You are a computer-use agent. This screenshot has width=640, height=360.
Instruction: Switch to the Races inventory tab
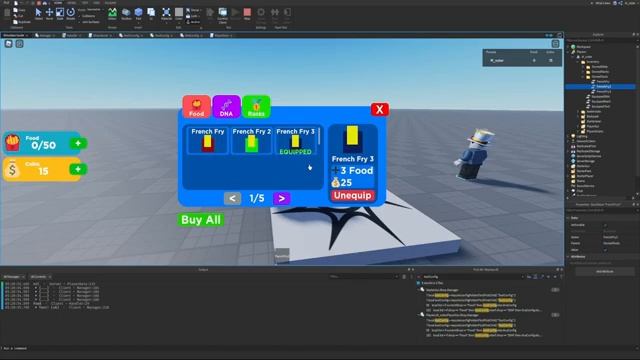(x=256, y=107)
